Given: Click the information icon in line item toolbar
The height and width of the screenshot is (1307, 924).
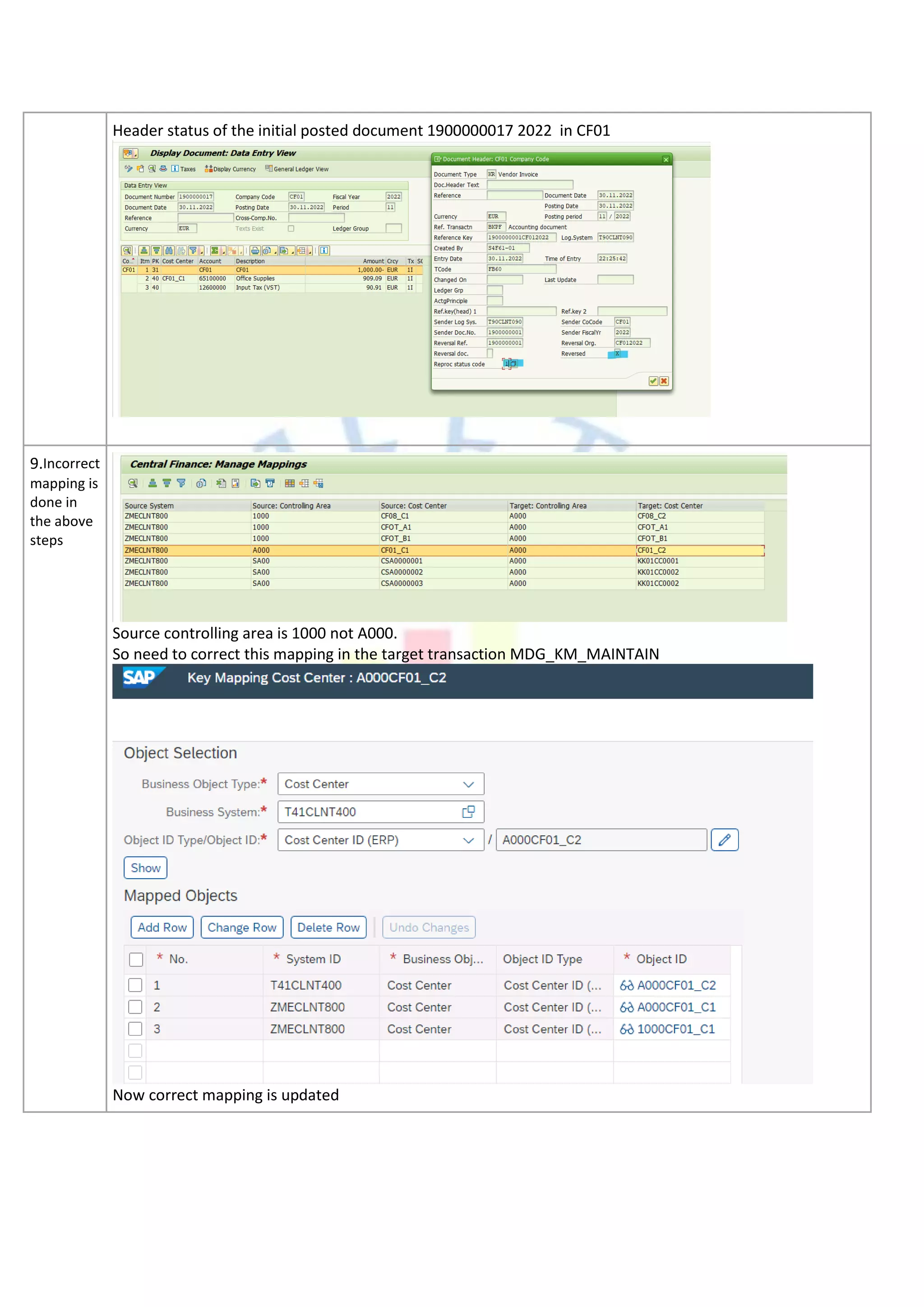Looking at the screenshot, I should (x=324, y=250).
